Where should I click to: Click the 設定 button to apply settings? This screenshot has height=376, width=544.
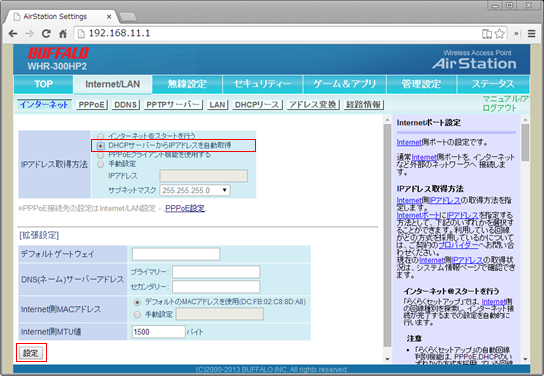(x=31, y=353)
